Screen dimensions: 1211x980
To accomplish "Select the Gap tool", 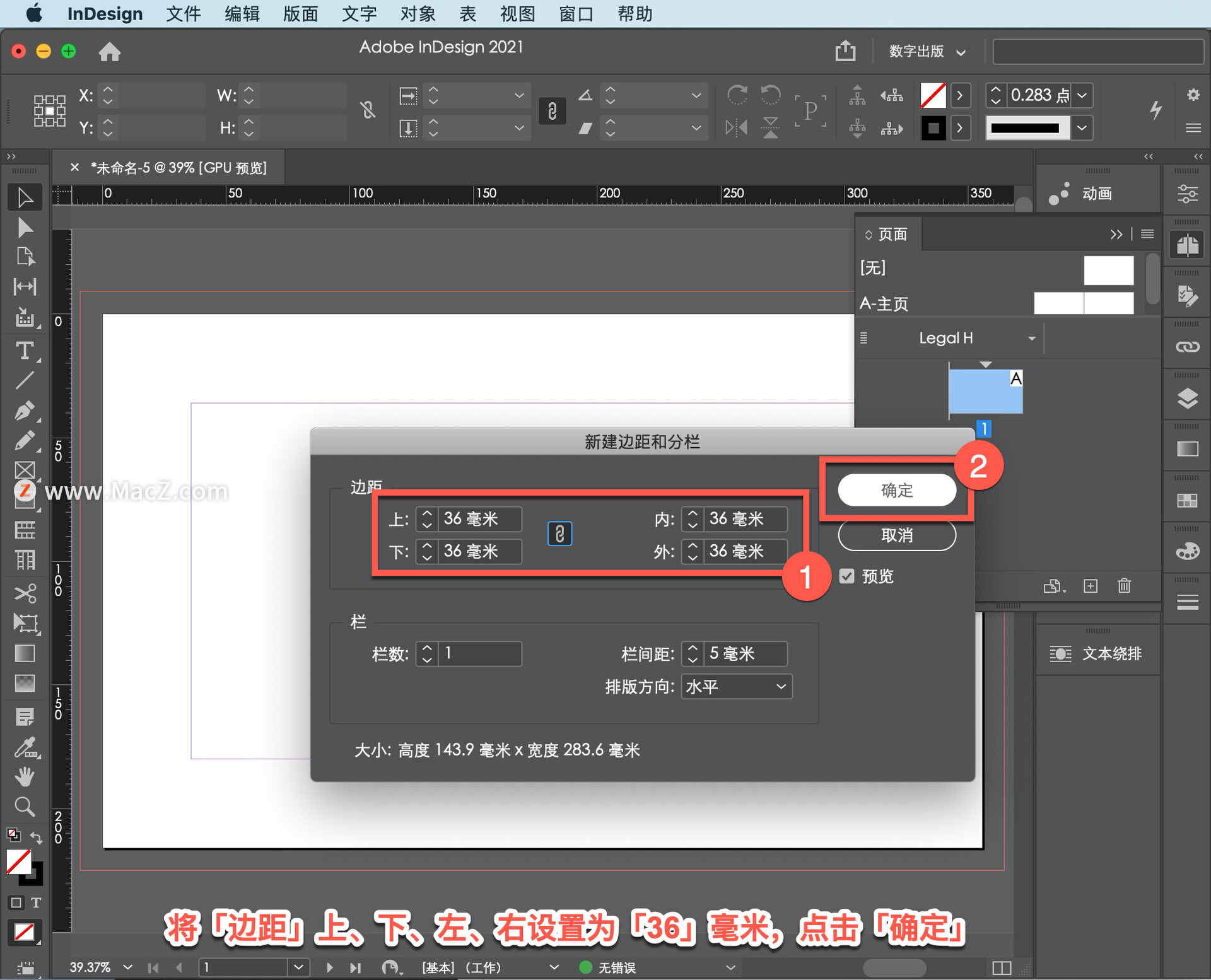I will coord(25,287).
